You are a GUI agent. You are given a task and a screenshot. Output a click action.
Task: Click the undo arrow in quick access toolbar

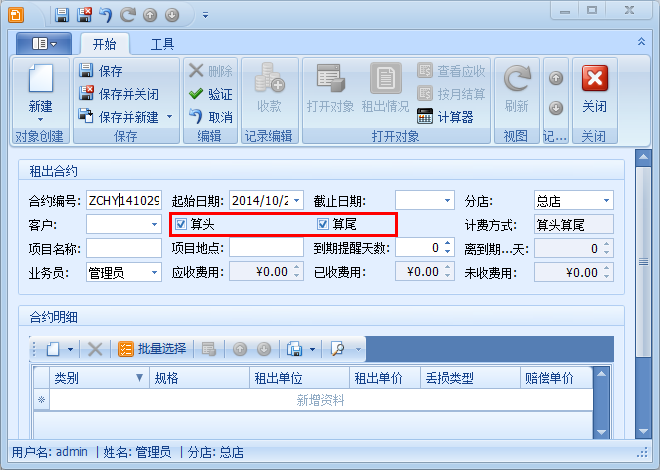click(106, 15)
